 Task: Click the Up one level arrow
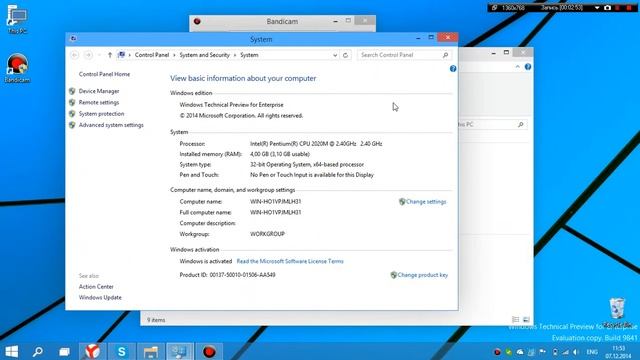pyautogui.click(x=110, y=55)
